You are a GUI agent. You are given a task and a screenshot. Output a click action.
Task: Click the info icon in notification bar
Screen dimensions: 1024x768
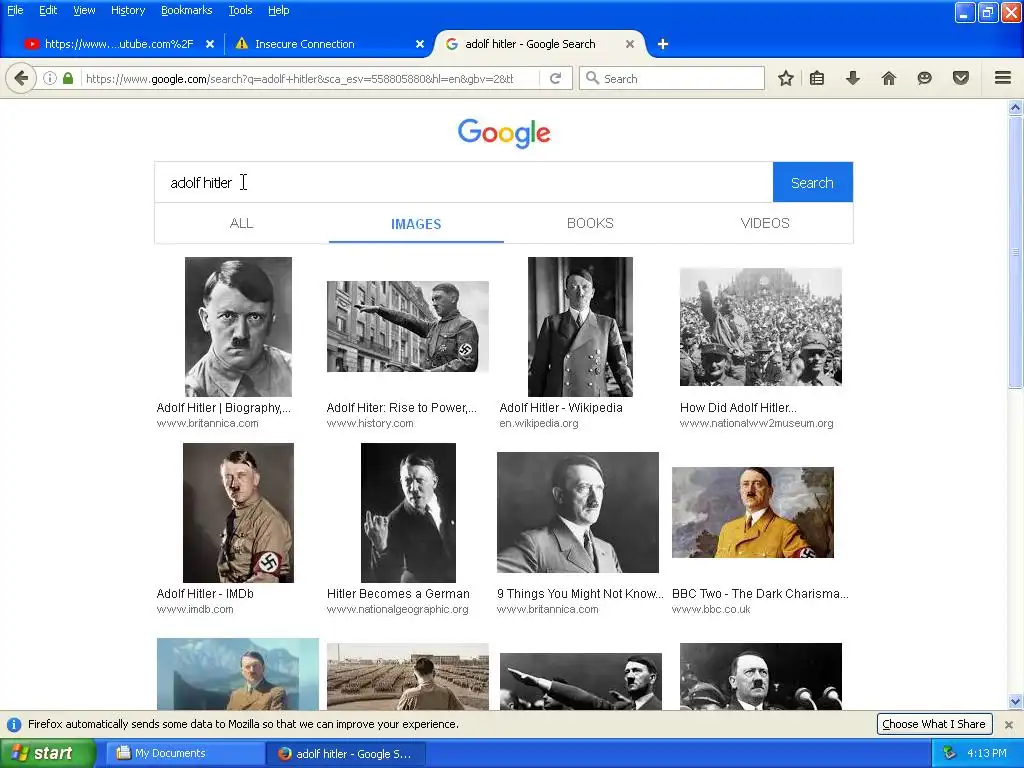tap(14, 724)
